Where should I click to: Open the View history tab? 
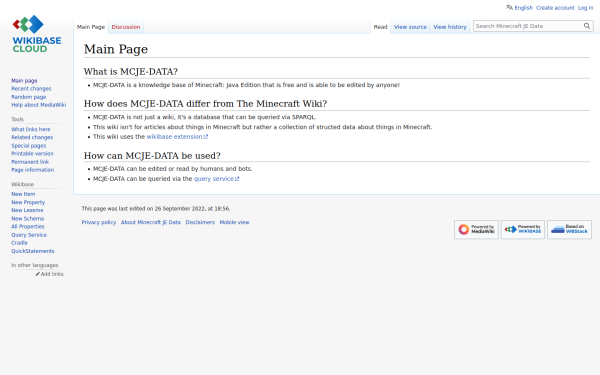click(450, 27)
